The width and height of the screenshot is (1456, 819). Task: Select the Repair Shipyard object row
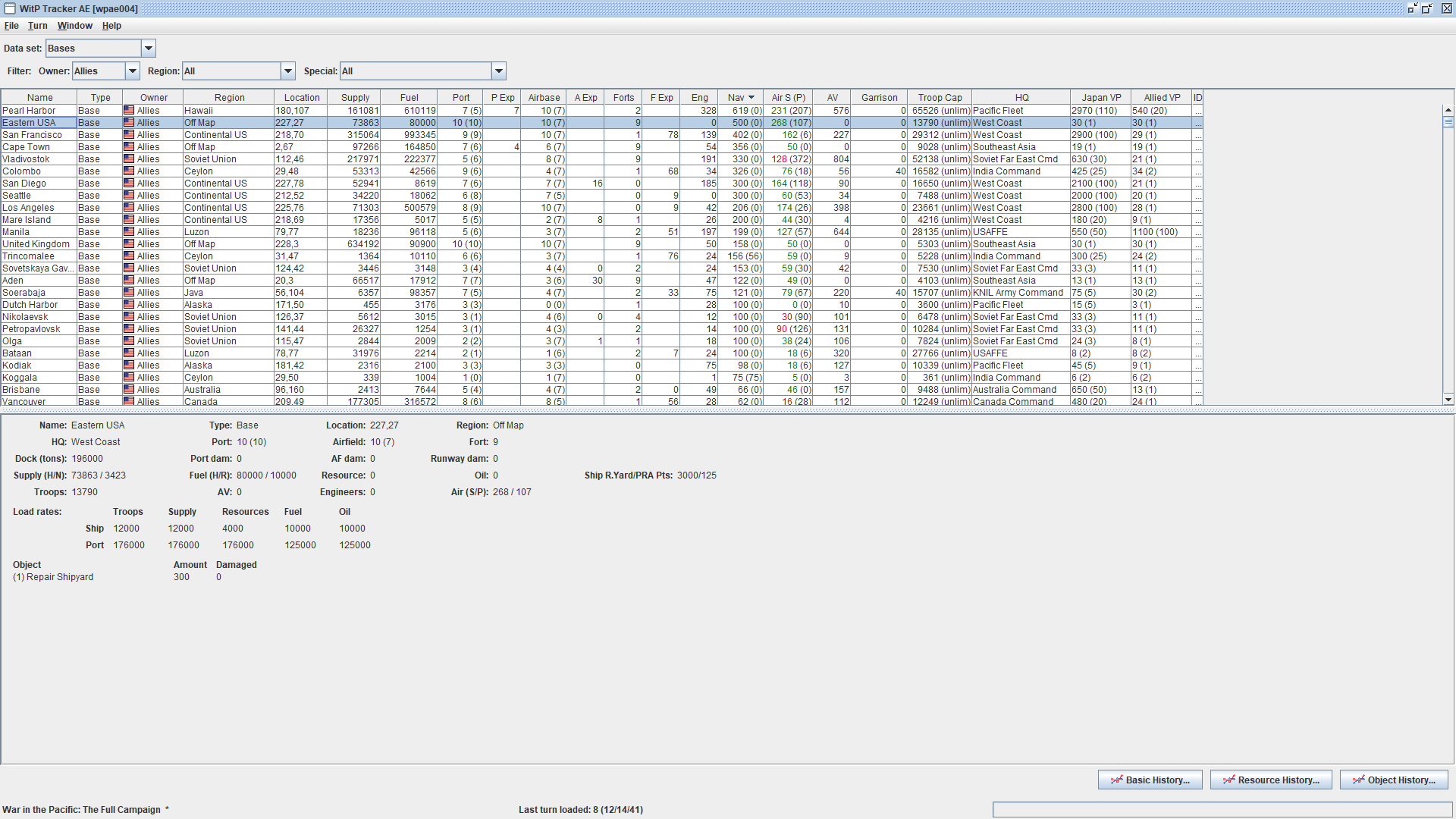coord(117,577)
